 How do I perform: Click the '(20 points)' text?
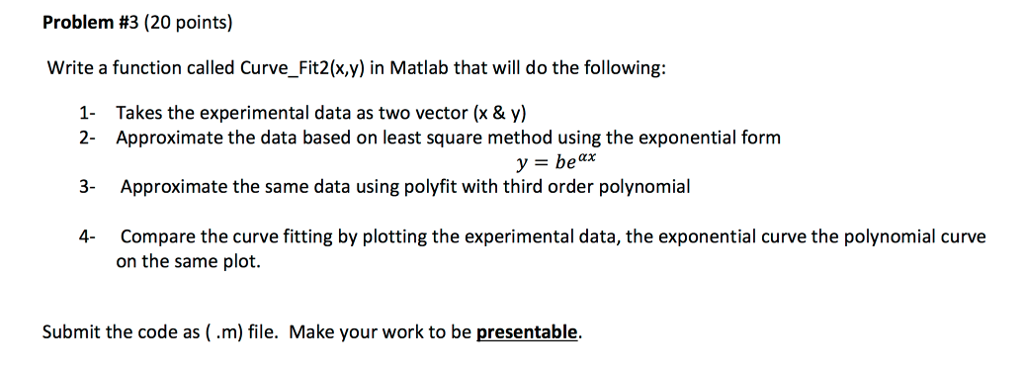point(188,25)
